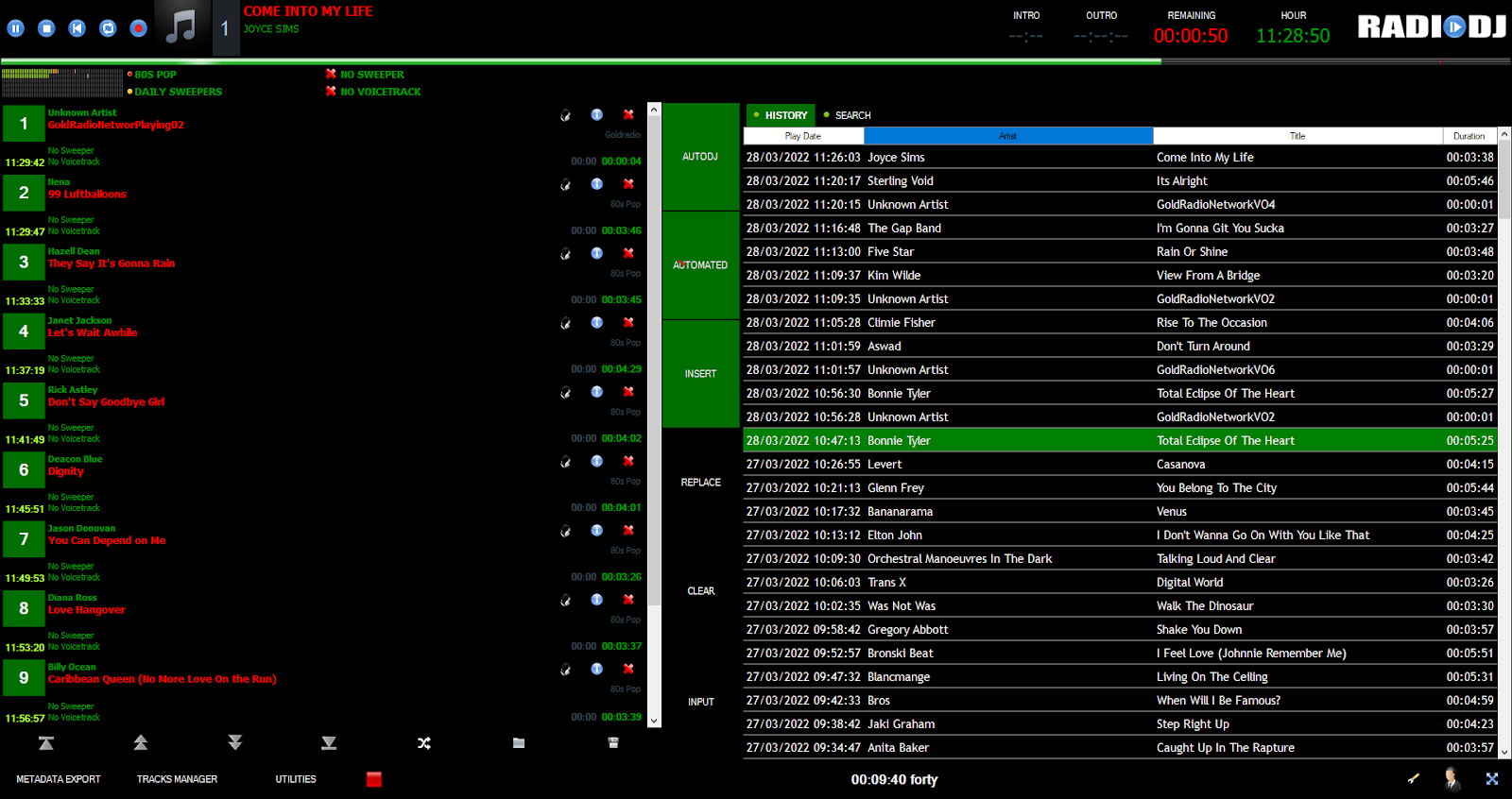Open info for Don't Say Goodbye Girl
Image resolution: width=1512 pixels, height=799 pixels.
pos(597,392)
